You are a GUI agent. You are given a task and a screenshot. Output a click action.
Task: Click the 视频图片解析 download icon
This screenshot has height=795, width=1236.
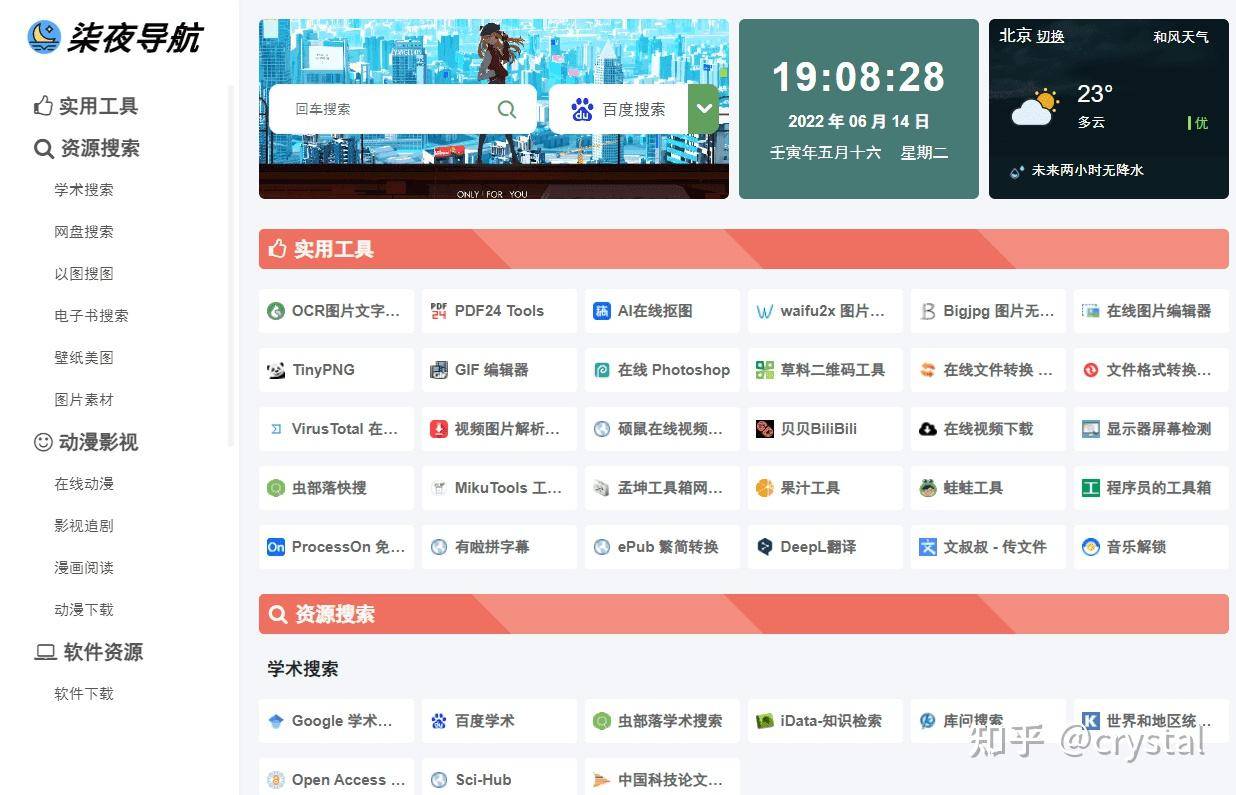coord(439,429)
